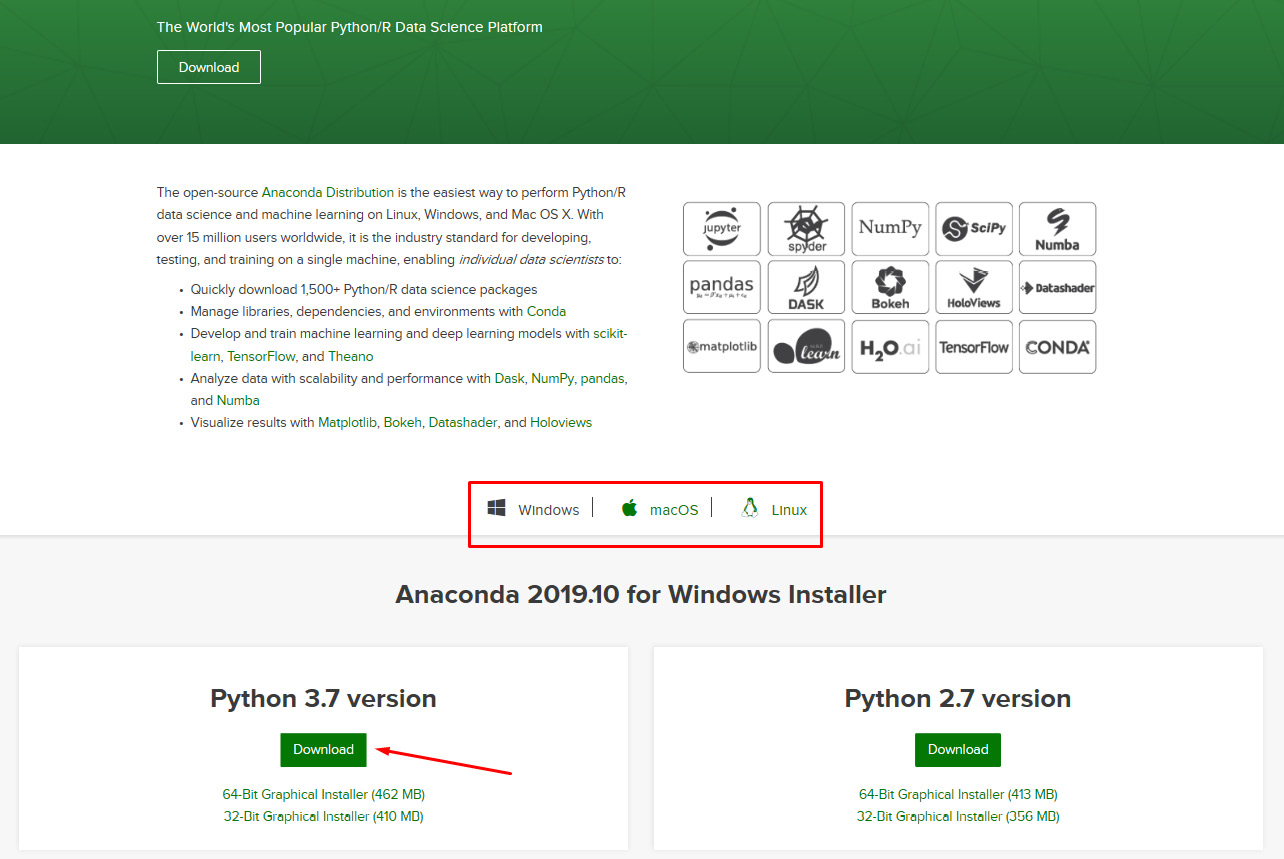Open the Numba text link

pos(238,400)
